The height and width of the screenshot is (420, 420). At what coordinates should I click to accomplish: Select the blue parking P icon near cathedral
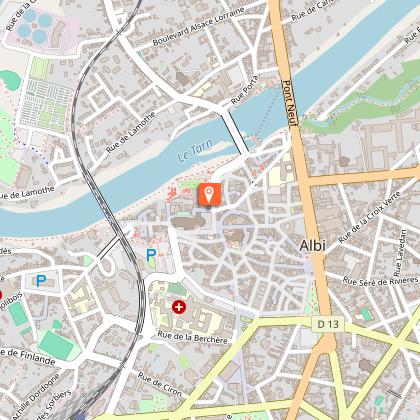151,255
